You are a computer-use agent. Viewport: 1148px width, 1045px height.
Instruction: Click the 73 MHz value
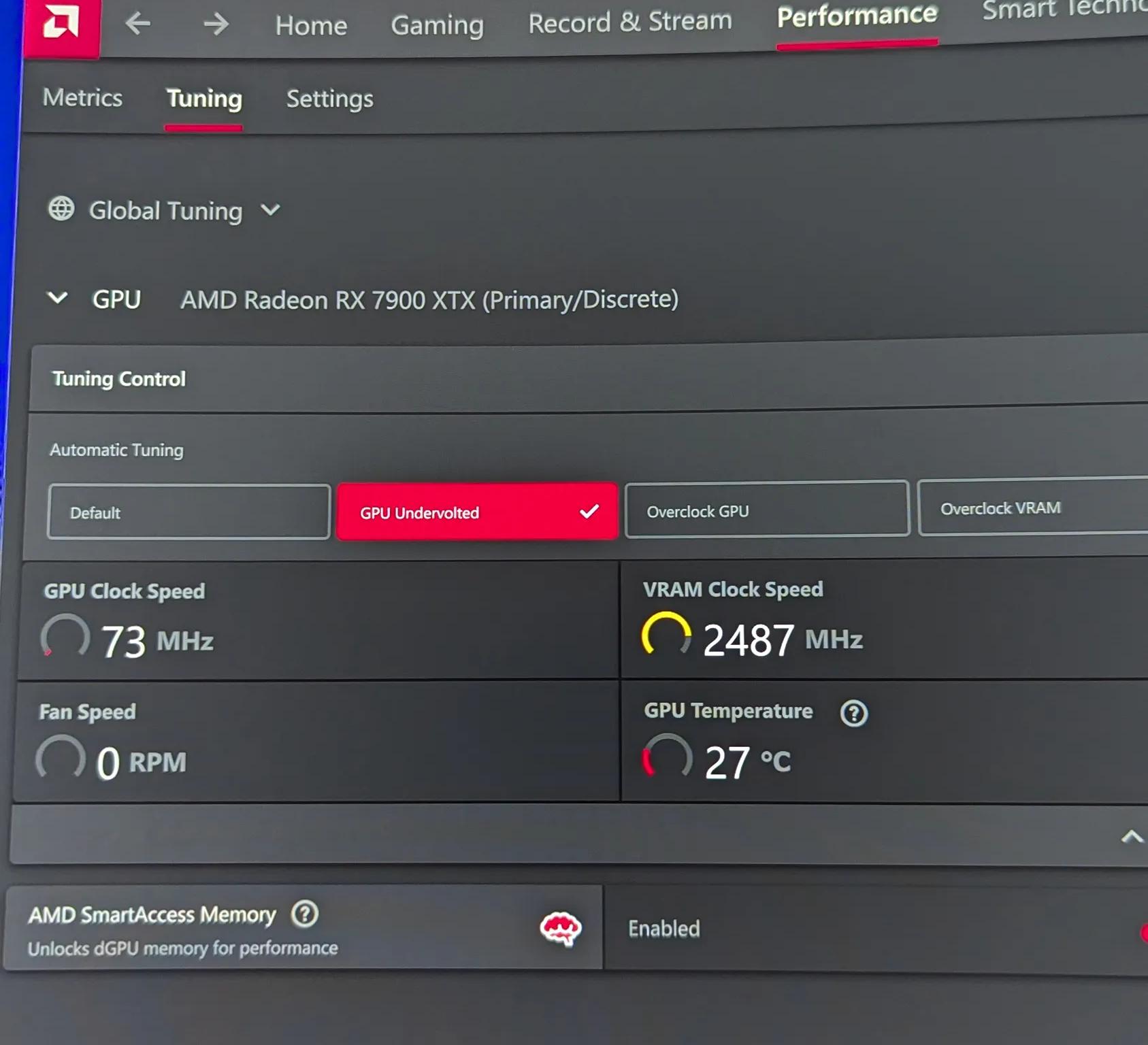tap(157, 642)
